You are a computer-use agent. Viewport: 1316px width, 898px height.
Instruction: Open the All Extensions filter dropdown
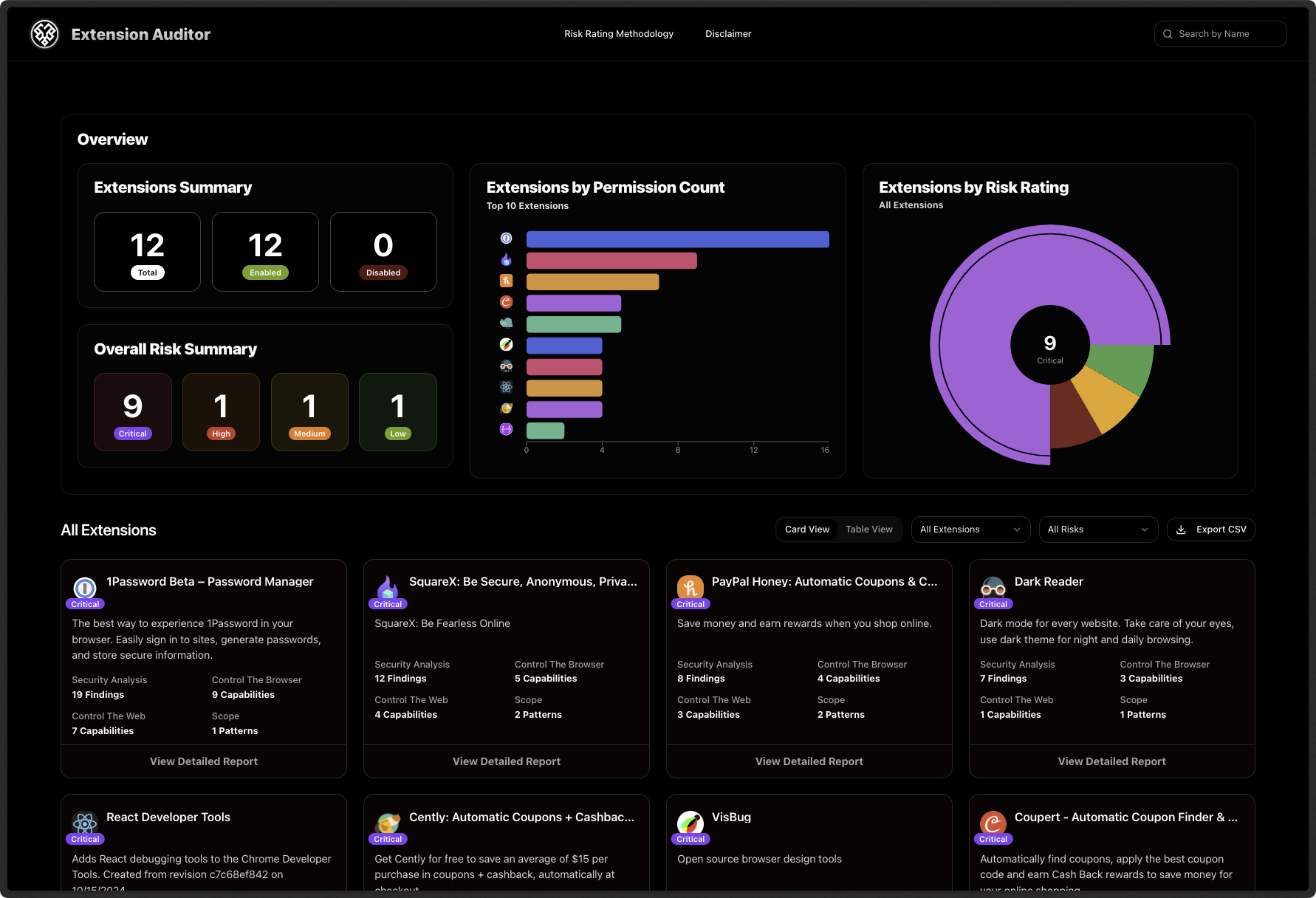(970, 529)
